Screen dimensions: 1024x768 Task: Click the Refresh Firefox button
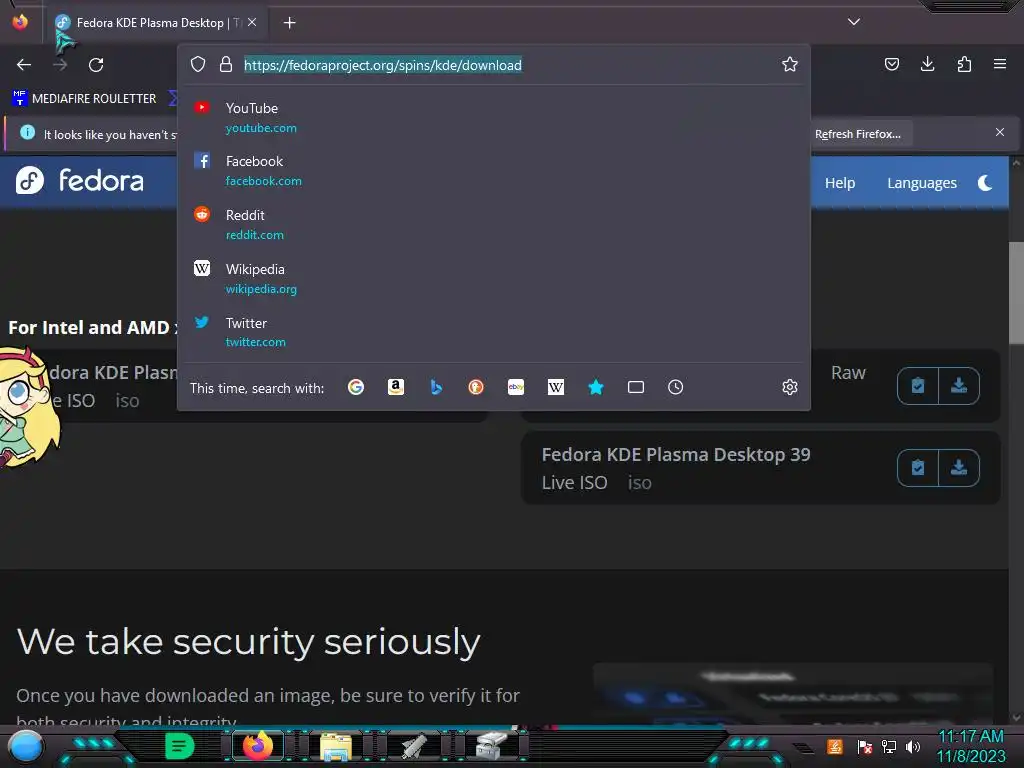click(858, 134)
